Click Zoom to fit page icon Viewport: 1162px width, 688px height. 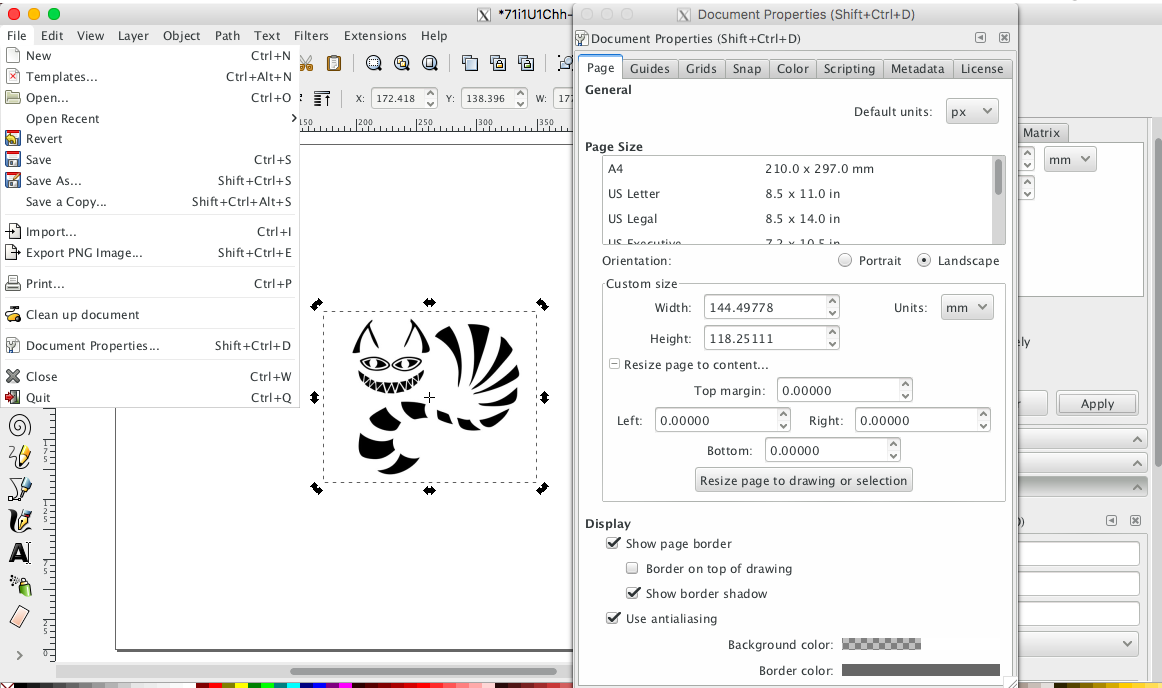click(x=430, y=64)
